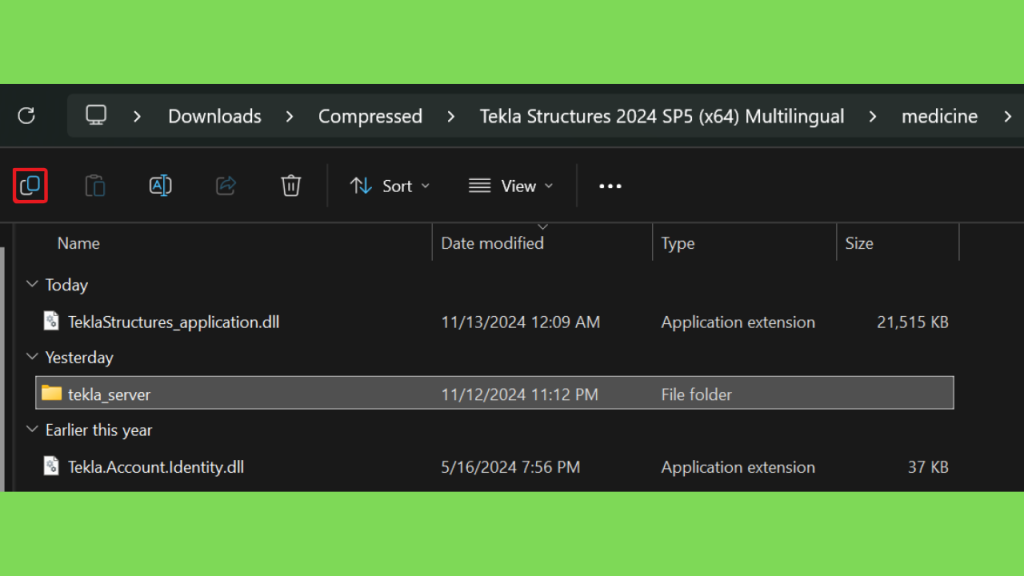
Task: Click the Share icon in the toolbar
Action: click(226, 186)
